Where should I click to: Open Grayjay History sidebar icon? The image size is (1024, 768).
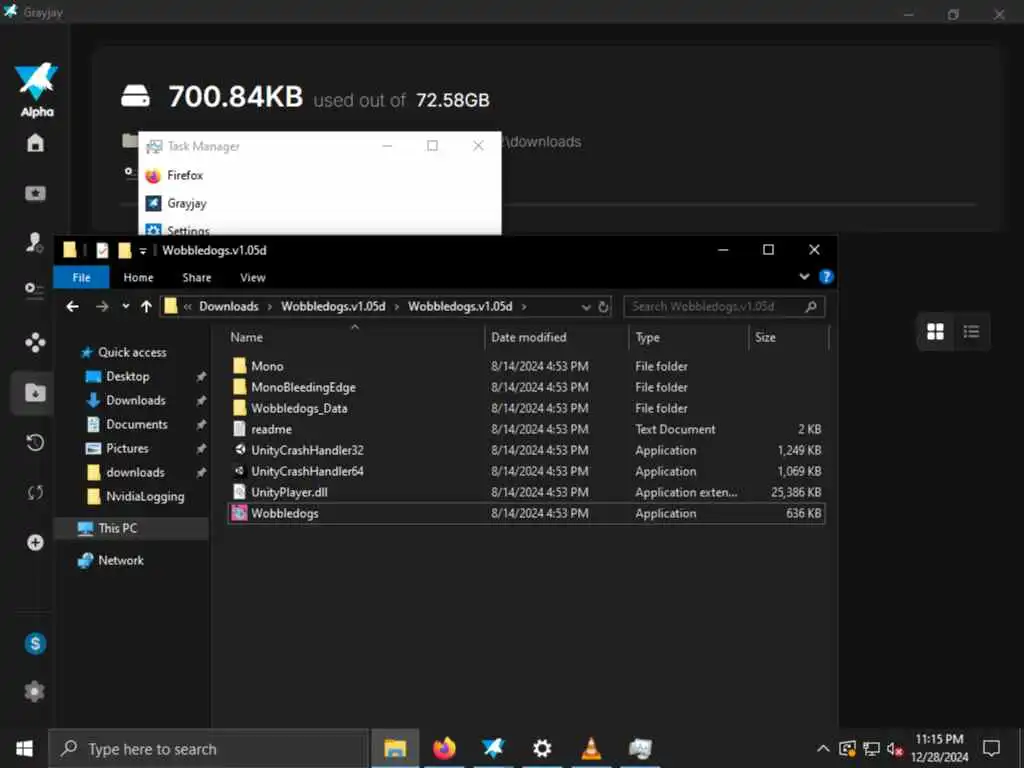pyautogui.click(x=35, y=442)
